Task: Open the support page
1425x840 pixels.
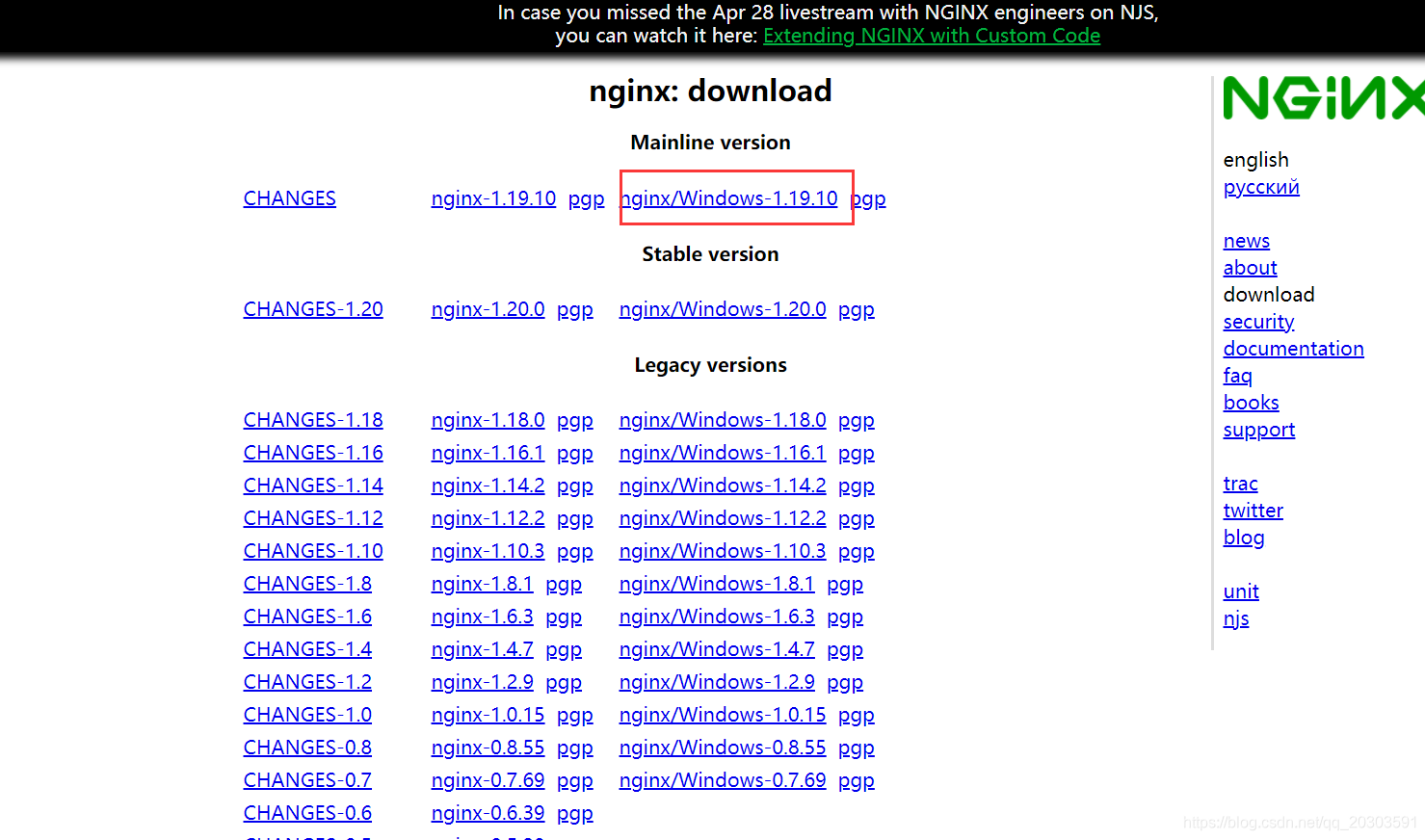Action: pyautogui.click(x=1259, y=430)
